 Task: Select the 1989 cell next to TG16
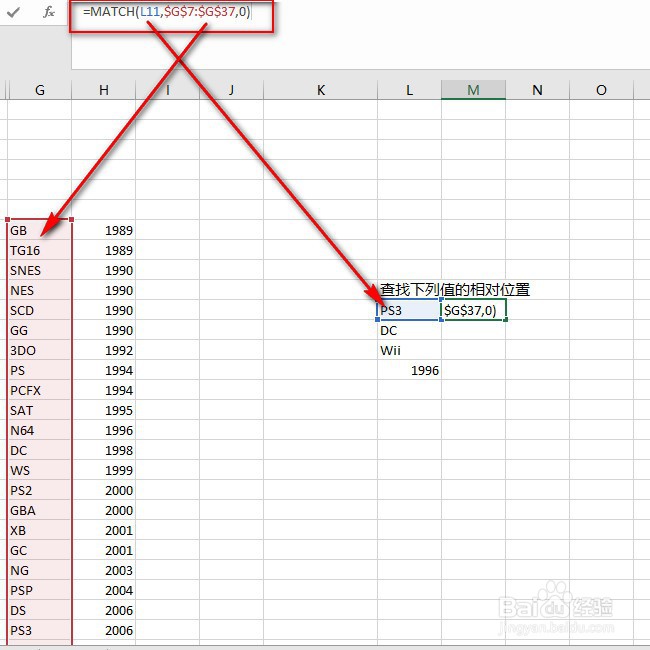[104, 250]
